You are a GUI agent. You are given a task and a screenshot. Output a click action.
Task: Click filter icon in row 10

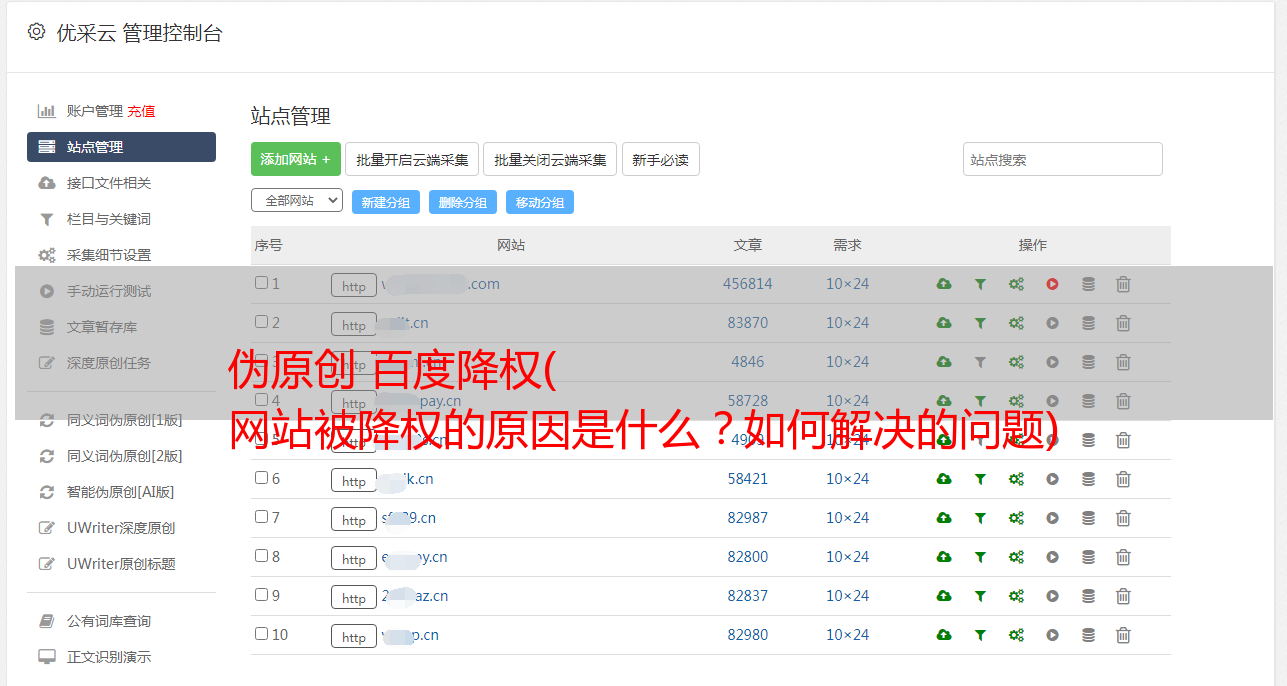coord(980,635)
